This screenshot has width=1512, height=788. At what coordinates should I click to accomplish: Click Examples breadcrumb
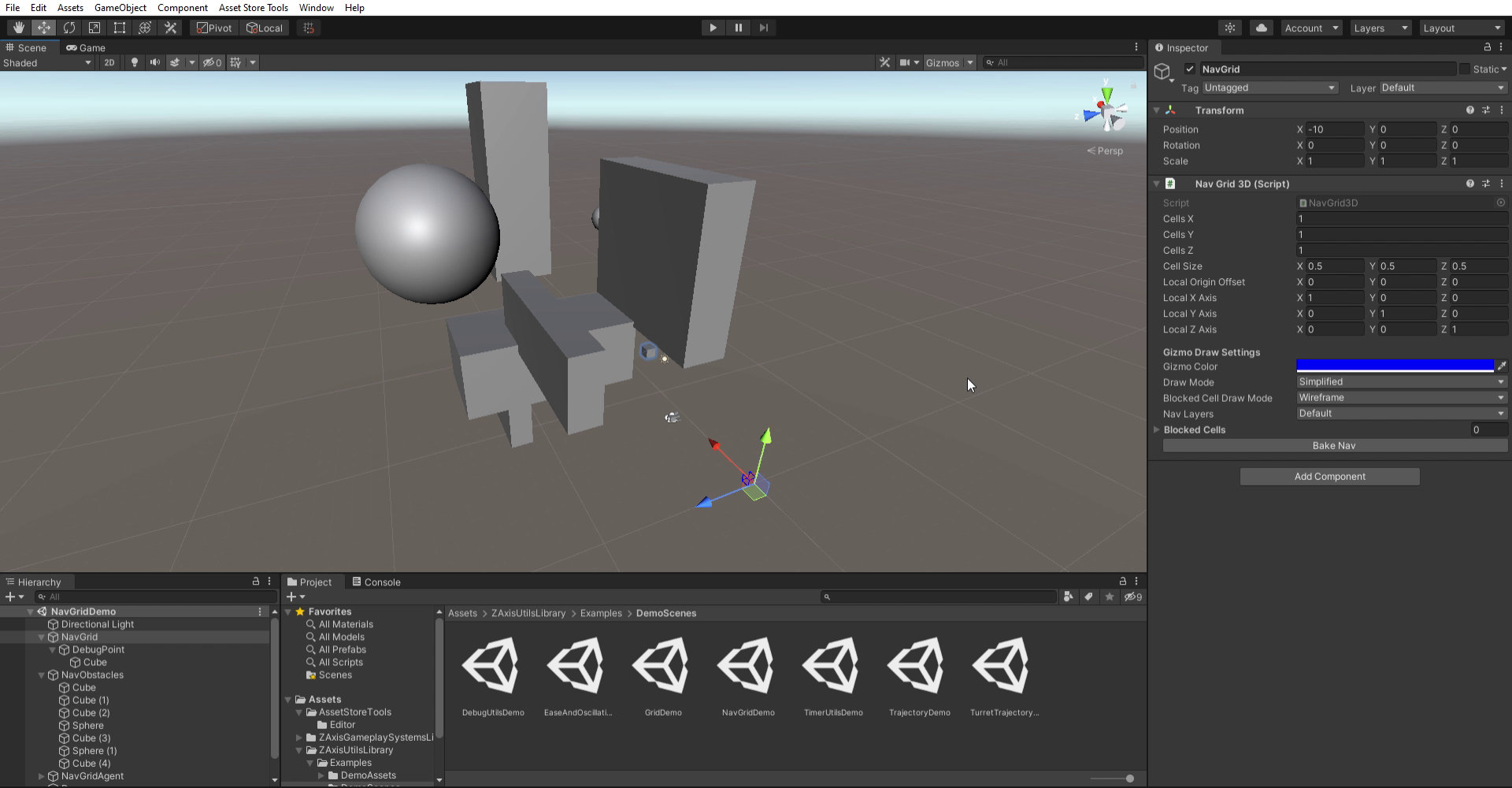click(x=601, y=613)
